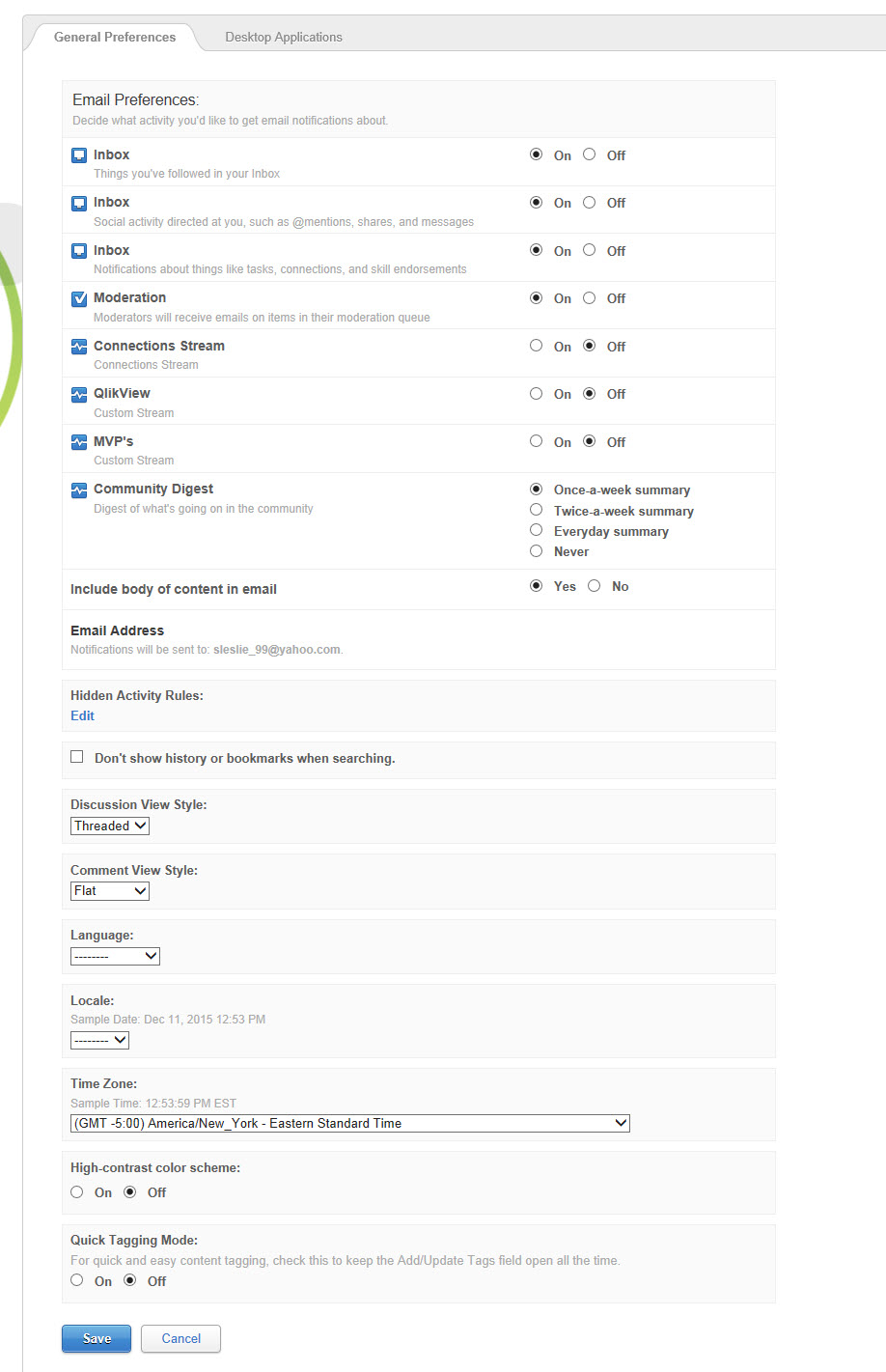
Task: Switch to the Desktop Applications tab
Action: pyautogui.click(x=284, y=37)
